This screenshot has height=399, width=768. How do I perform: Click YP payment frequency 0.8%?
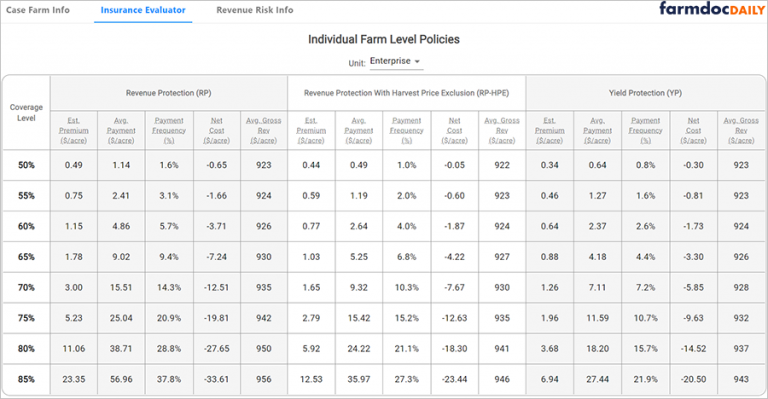coord(646,165)
